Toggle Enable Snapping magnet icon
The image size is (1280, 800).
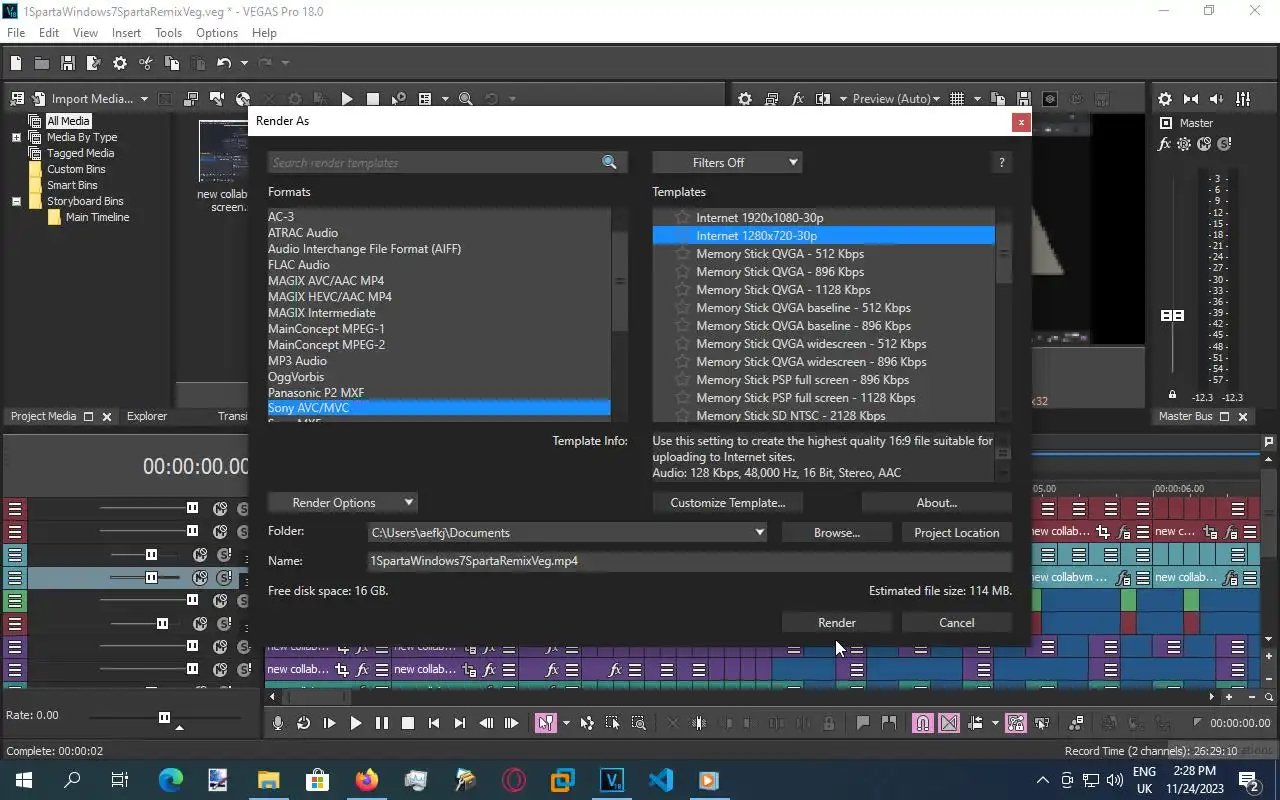point(923,723)
